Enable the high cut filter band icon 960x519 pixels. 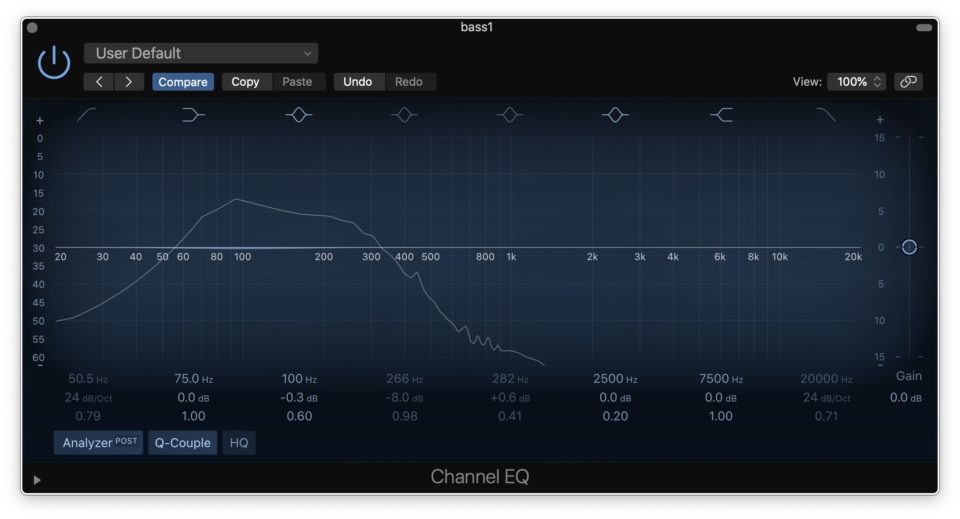tap(826, 116)
